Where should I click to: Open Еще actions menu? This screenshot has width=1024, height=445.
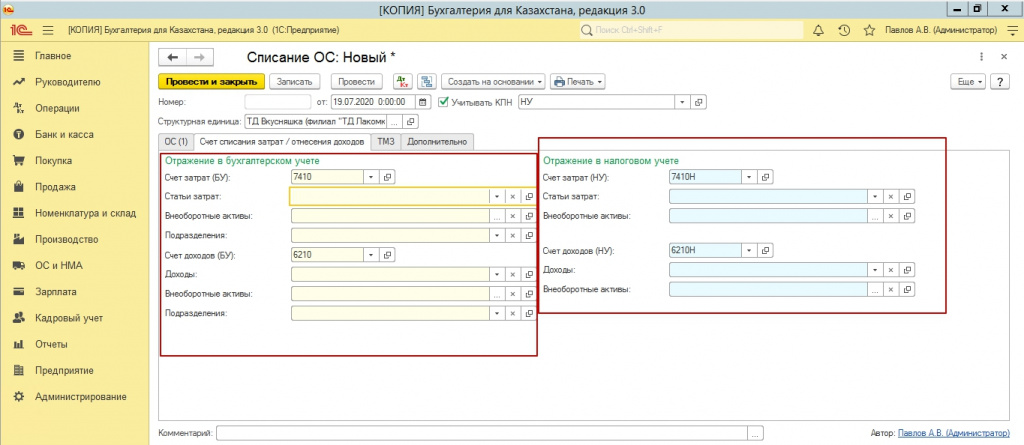click(970, 82)
